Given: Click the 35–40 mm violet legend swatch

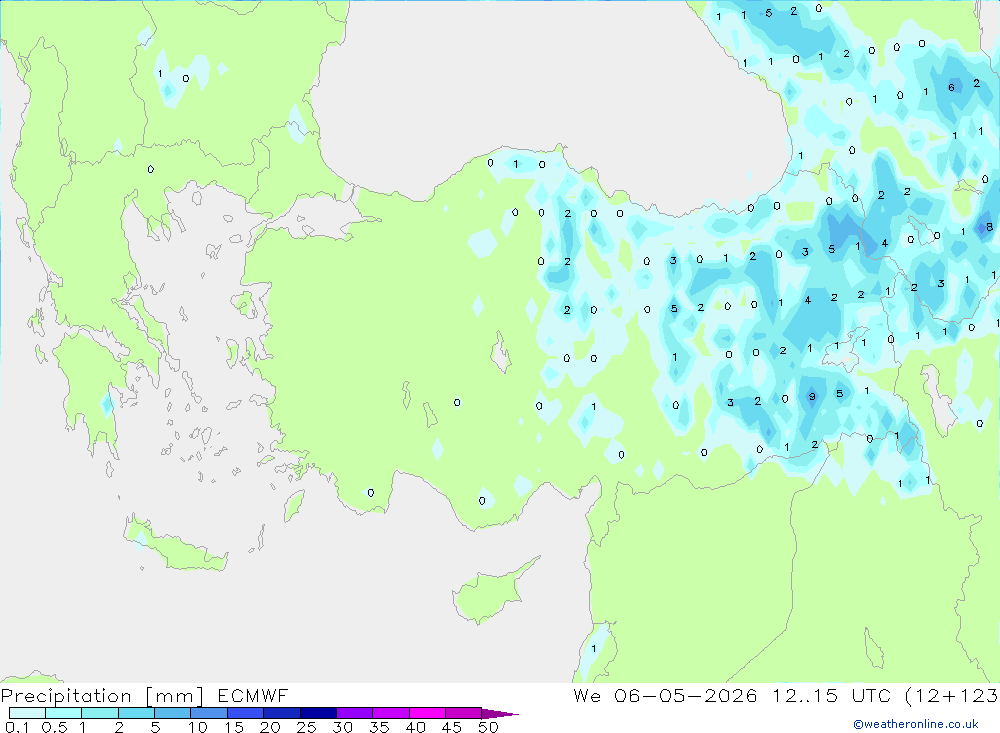Looking at the screenshot, I should point(391,713).
